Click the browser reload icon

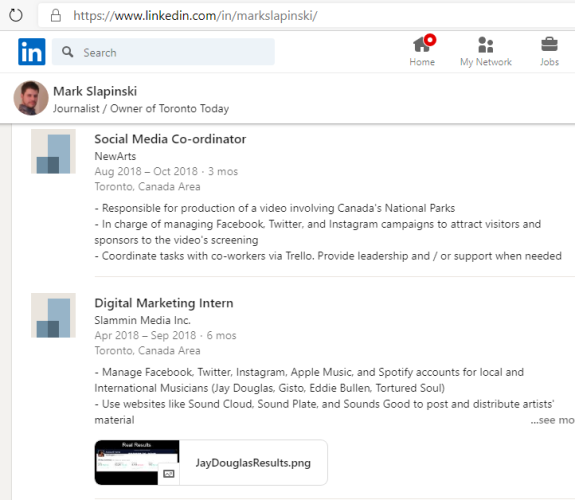16,15
